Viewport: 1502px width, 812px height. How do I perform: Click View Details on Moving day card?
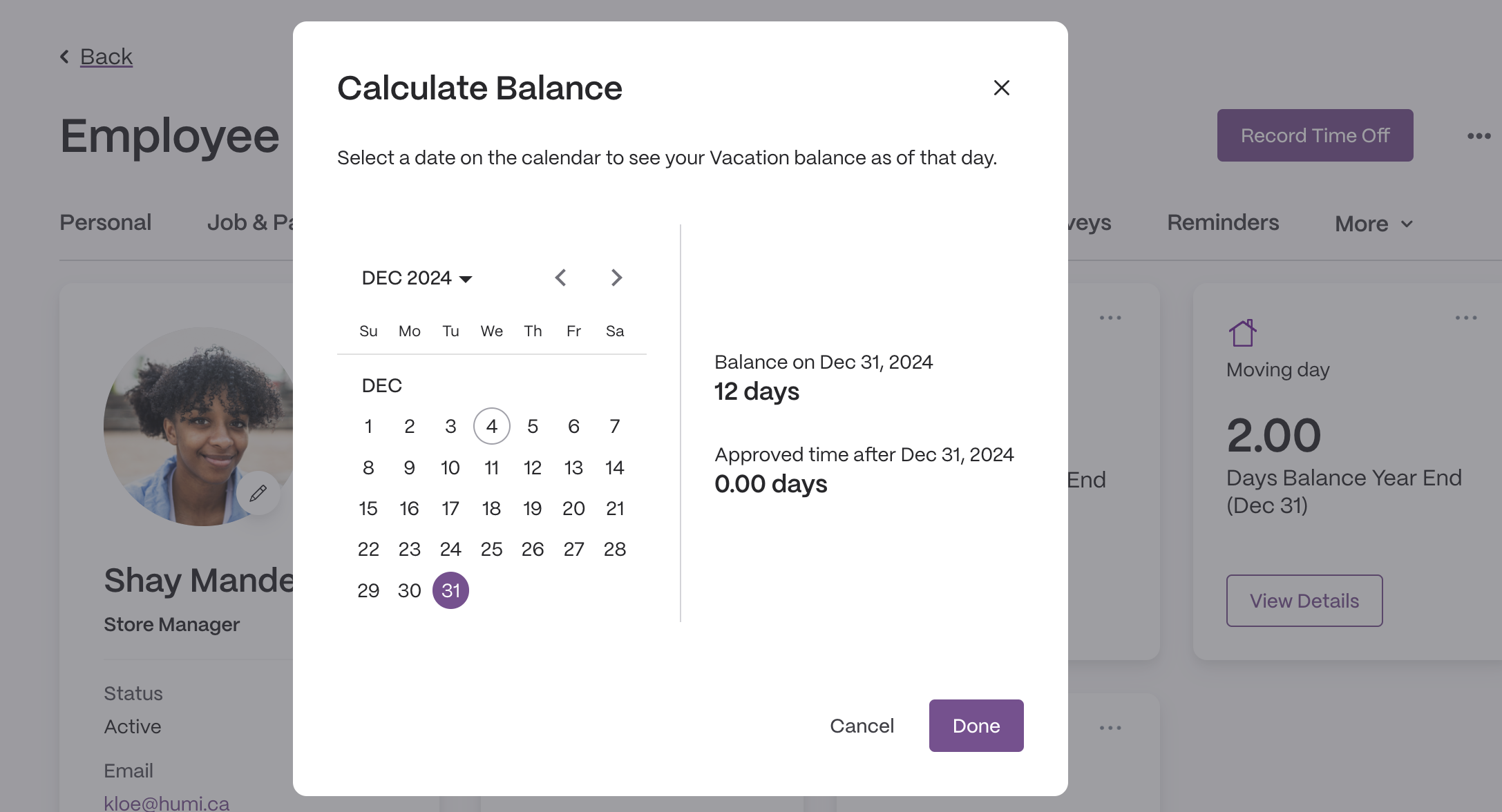tap(1304, 601)
